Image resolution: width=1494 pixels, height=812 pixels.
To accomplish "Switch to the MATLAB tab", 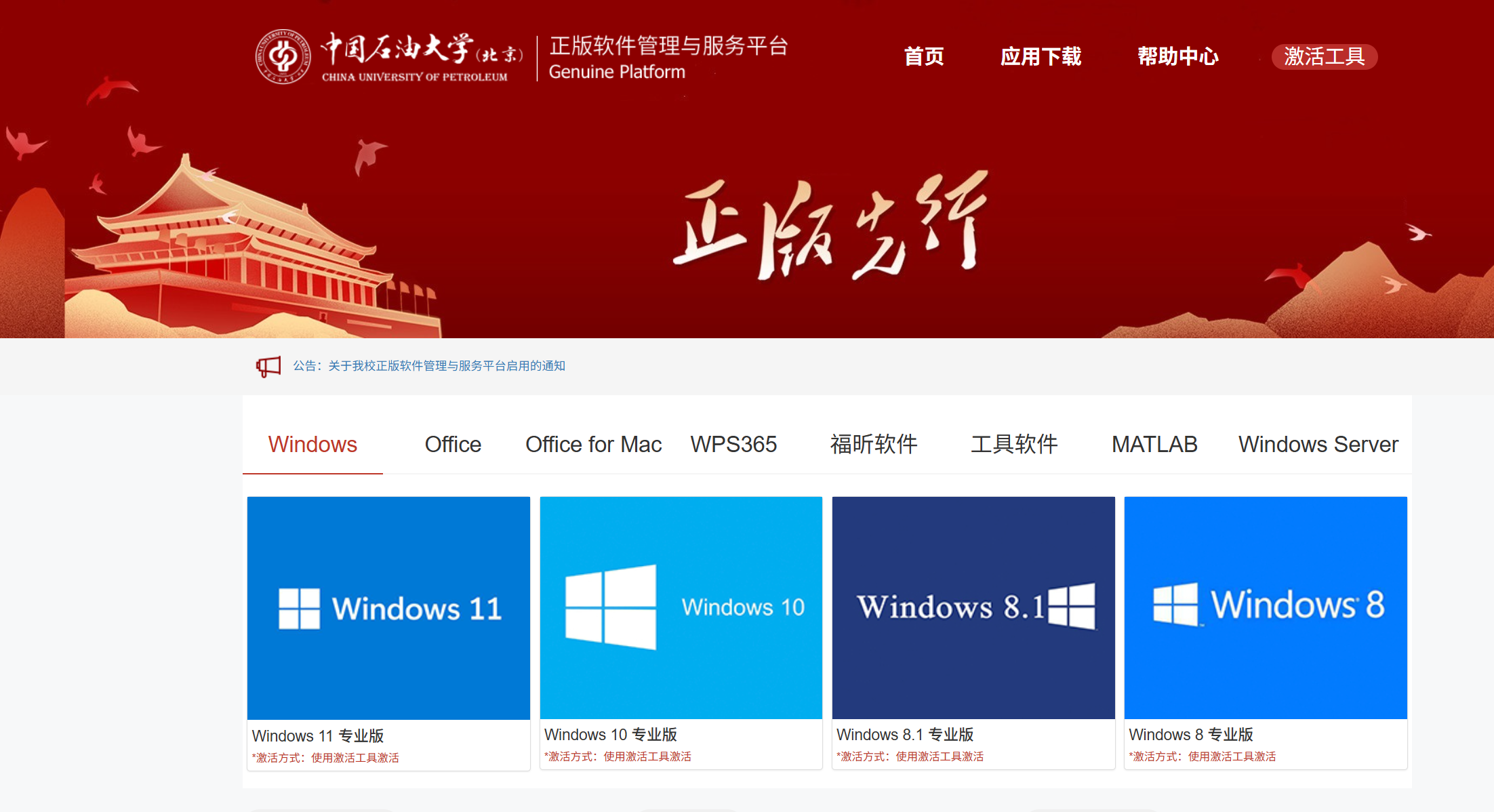I will [1154, 445].
